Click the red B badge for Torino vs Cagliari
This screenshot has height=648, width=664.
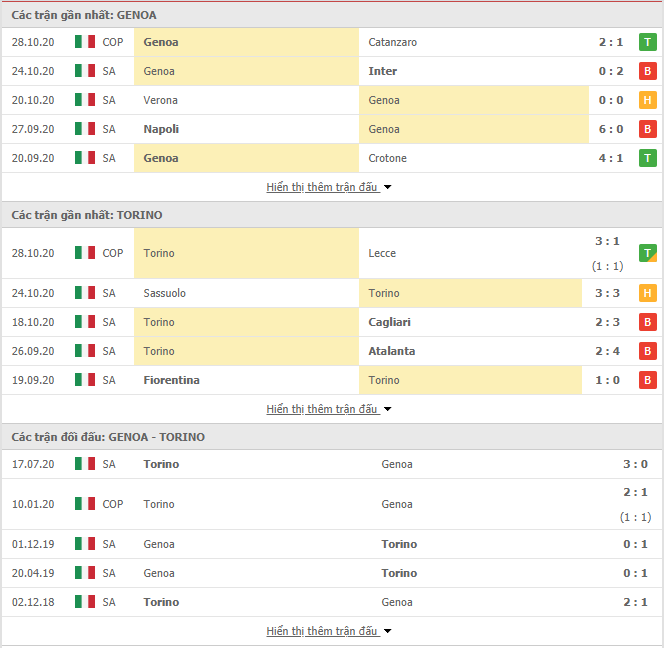pos(647,322)
